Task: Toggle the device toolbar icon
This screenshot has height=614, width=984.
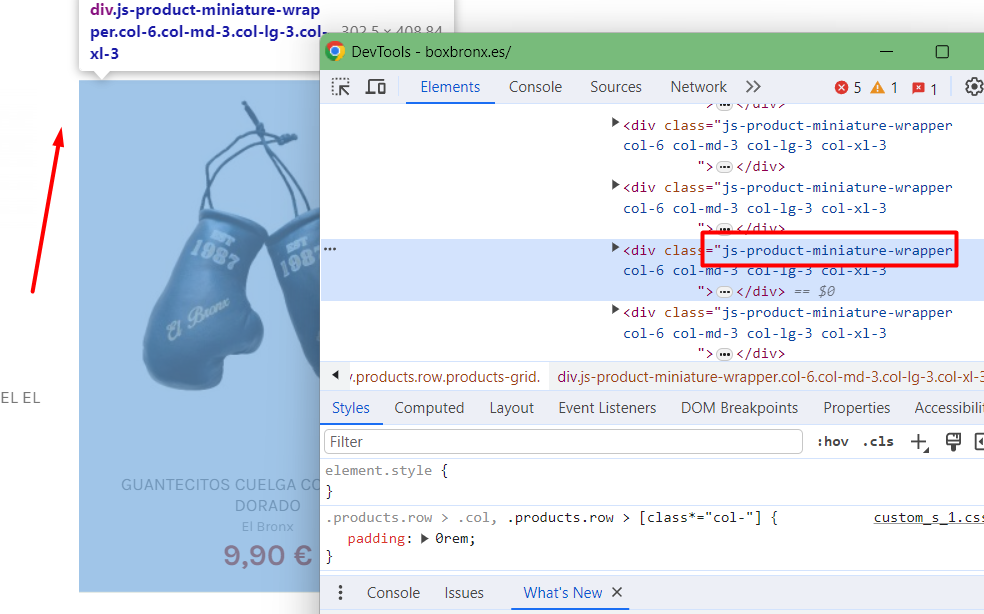Action: point(375,87)
